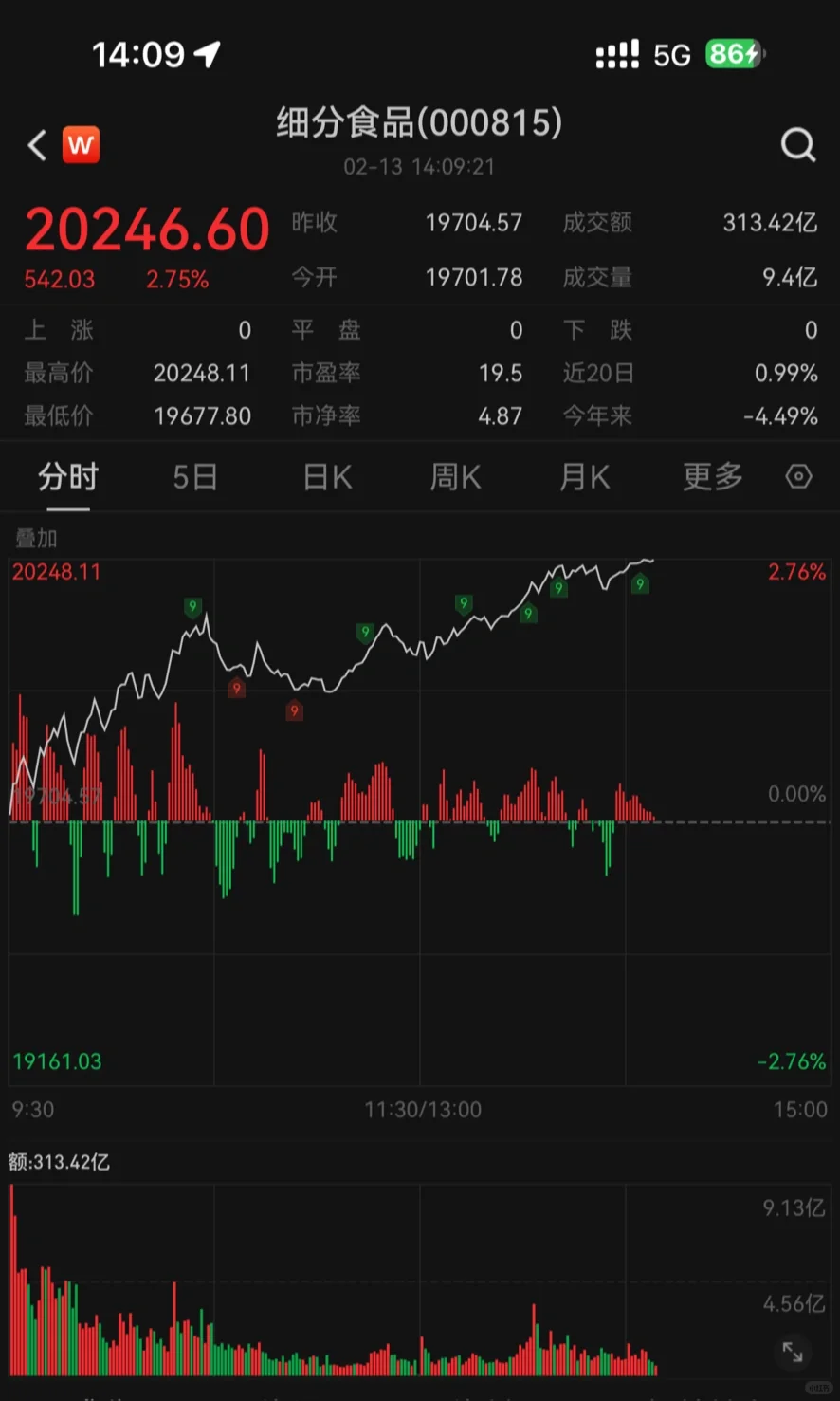Viewport: 840px width, 1401px height.
Task: Tap volume axis label 4.56亿
Action: point(794,1304)
